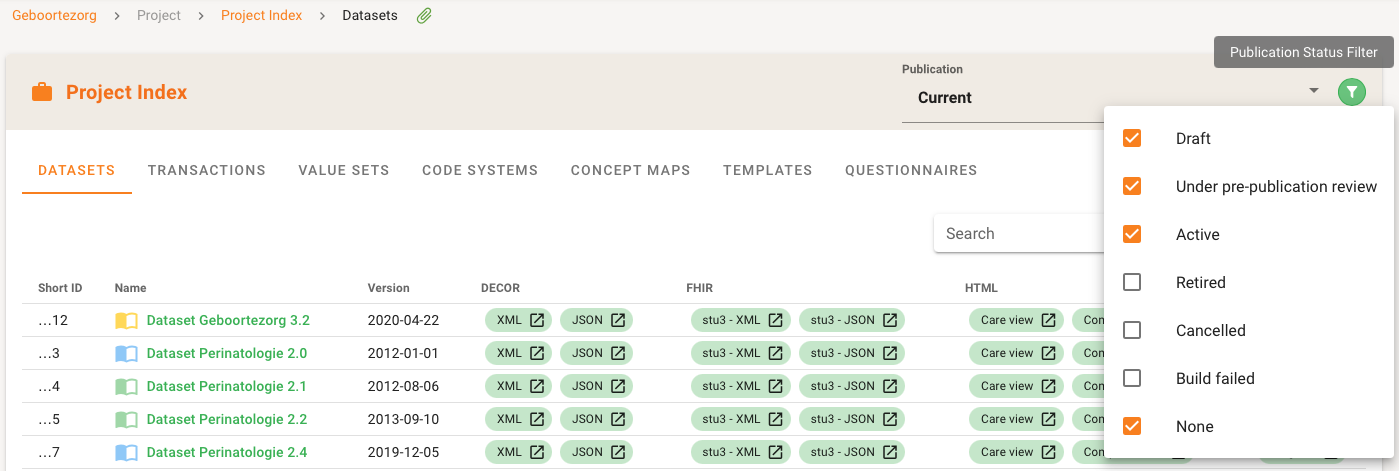
Task: Click yellow book icon for Dataset Geboortezorg 3.2
Action: 126,321
